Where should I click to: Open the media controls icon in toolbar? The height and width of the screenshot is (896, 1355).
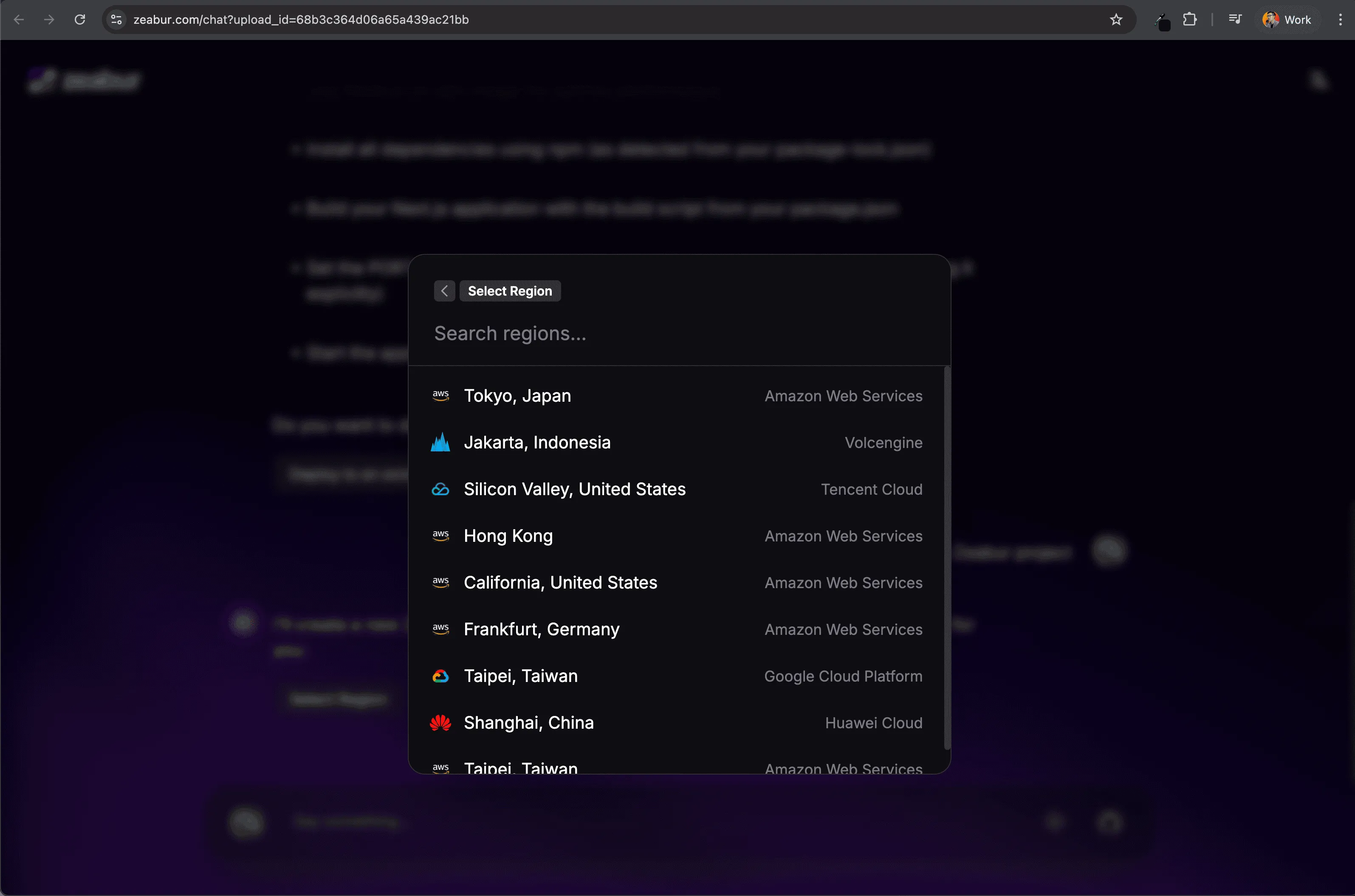coord(1235,20)
